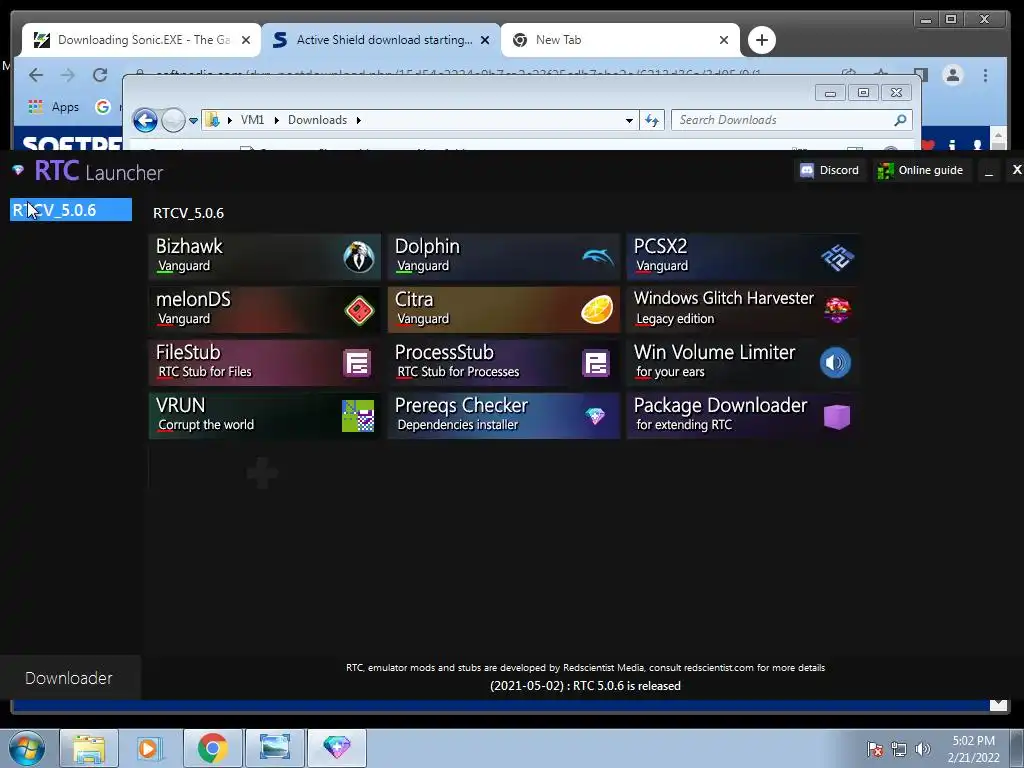The height and width of the screenshot is (768, 1024).
Task: Click the Search Downloads input field
Action: (x=792, y=120)
